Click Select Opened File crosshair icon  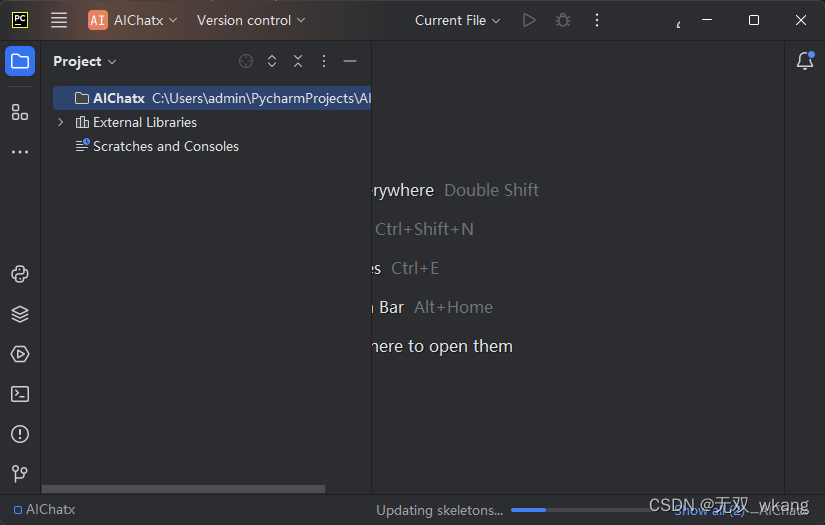[246, 62]
